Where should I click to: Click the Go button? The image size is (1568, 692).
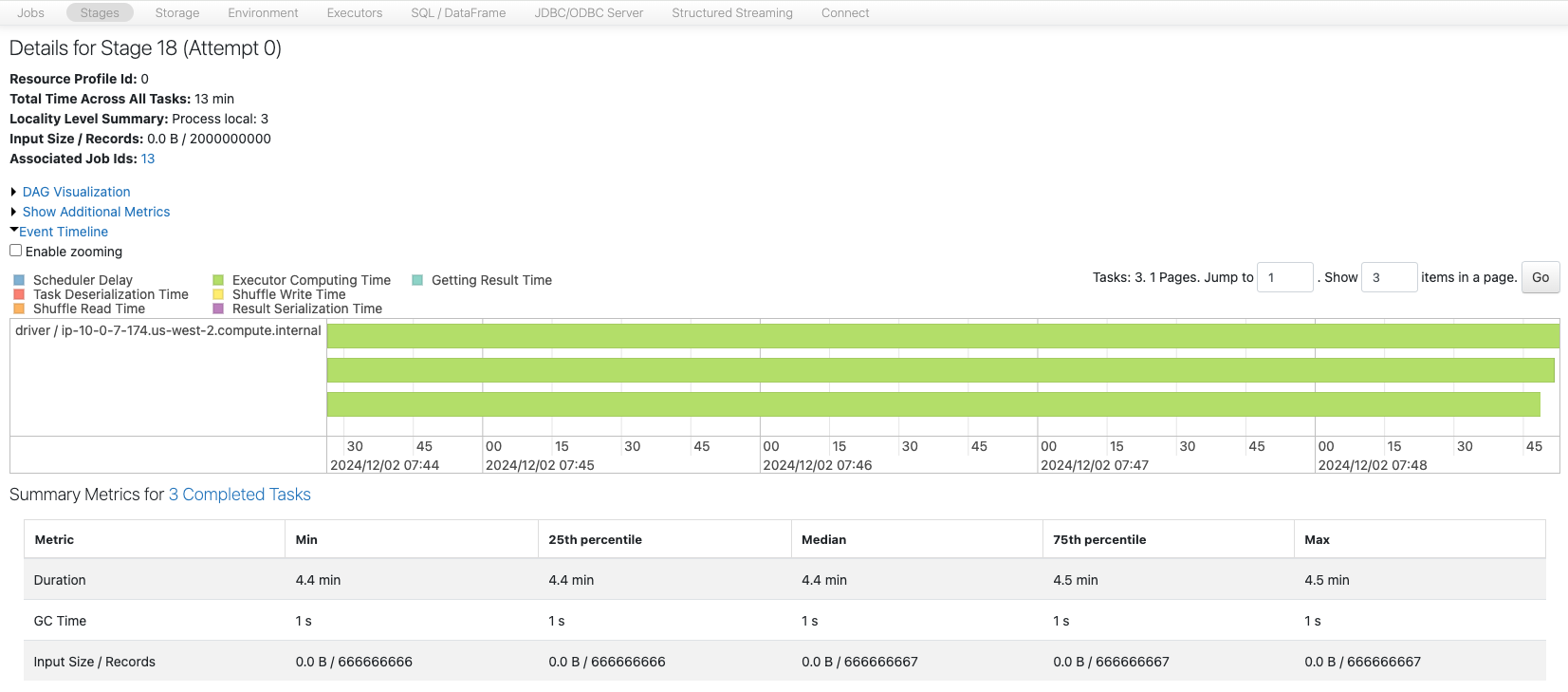click(x=1540, y=277)
